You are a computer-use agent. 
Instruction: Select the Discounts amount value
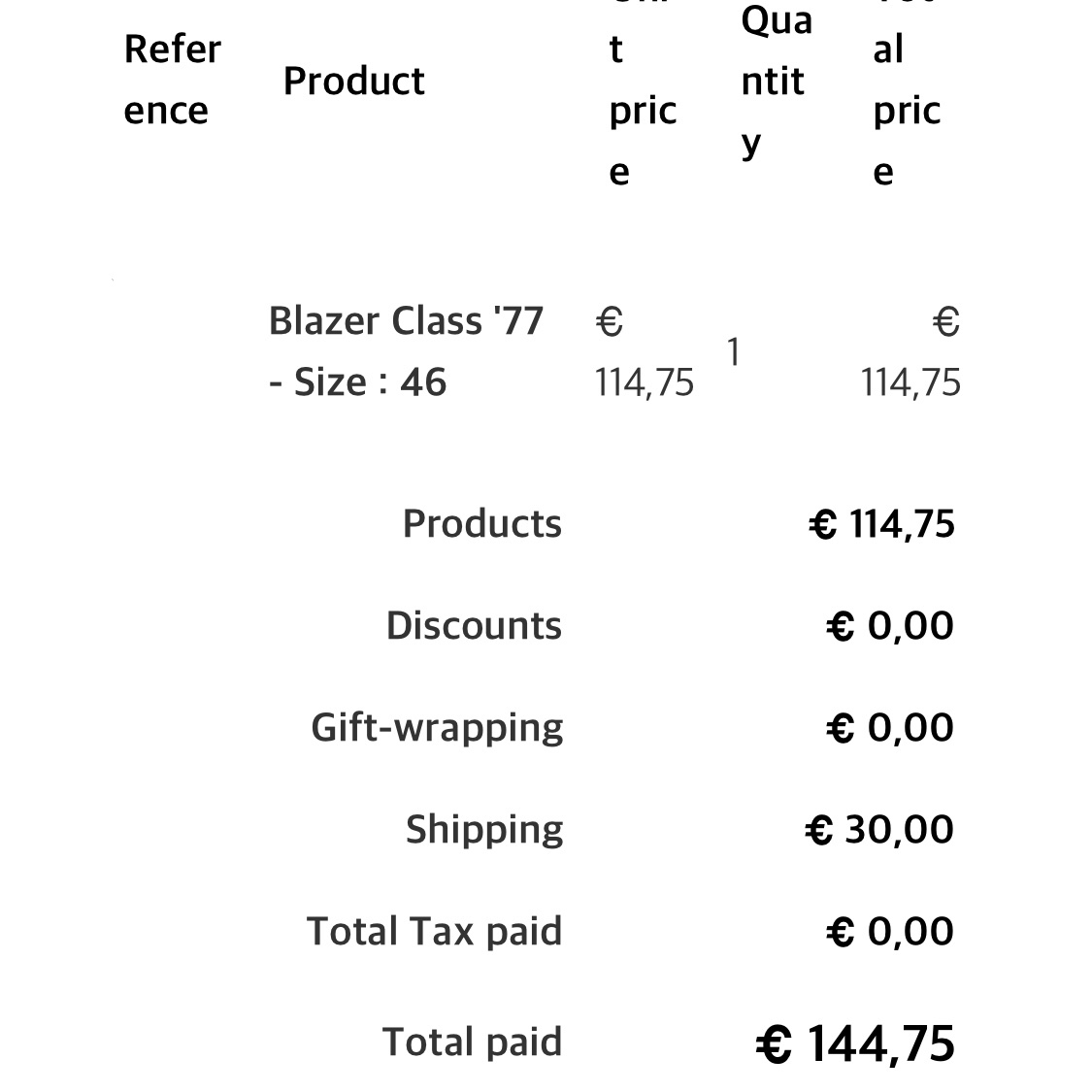890,626
